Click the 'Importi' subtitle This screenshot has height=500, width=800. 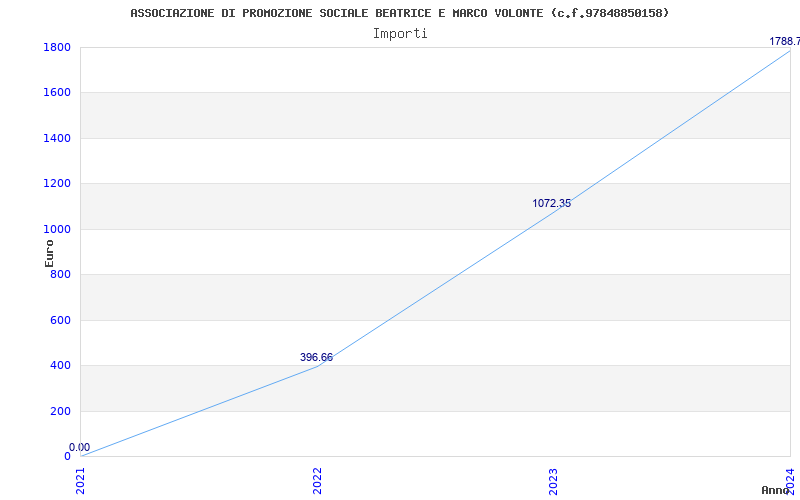click(x=400, y=34)
